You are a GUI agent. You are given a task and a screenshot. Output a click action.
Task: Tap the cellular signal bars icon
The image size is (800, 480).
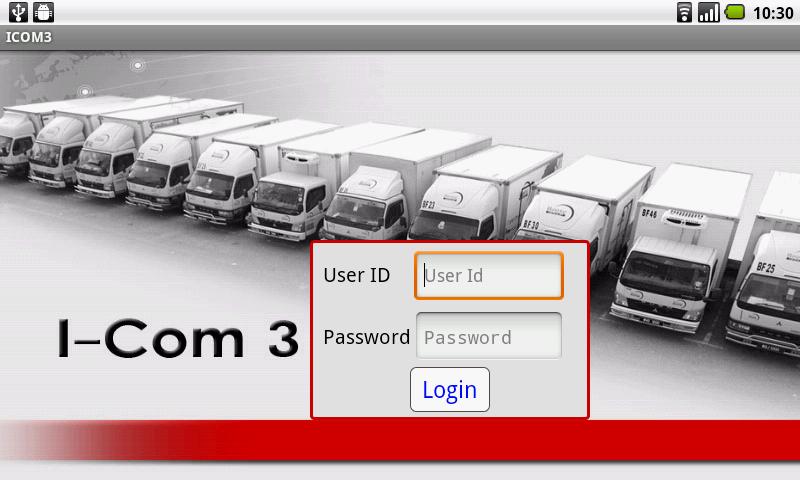(x=709, y=12)
